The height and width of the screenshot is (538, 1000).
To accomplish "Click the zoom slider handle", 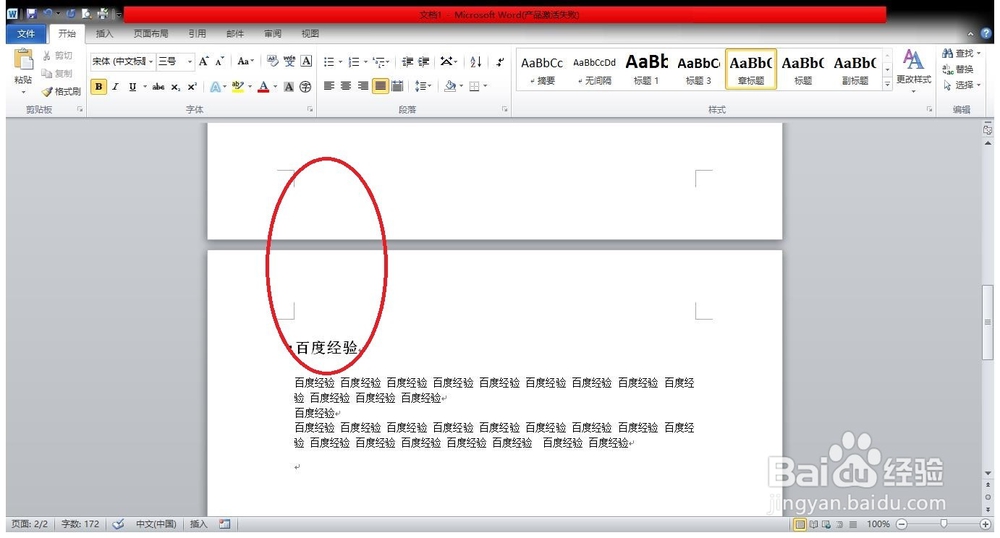I will click(943, 524).
